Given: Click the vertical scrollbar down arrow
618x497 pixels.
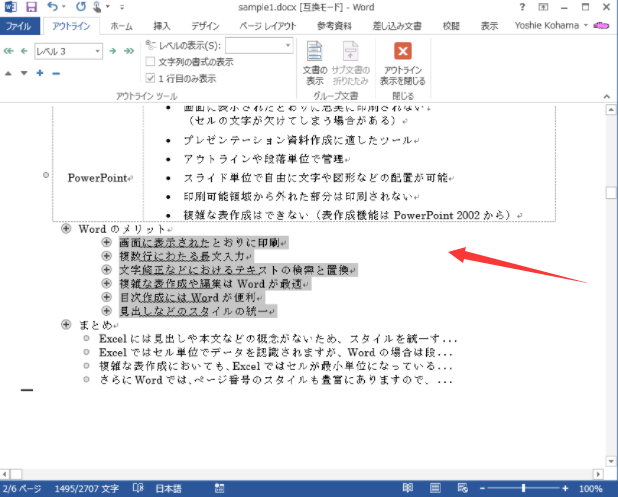Looking at the screenshot, I should tap(611, 461).
